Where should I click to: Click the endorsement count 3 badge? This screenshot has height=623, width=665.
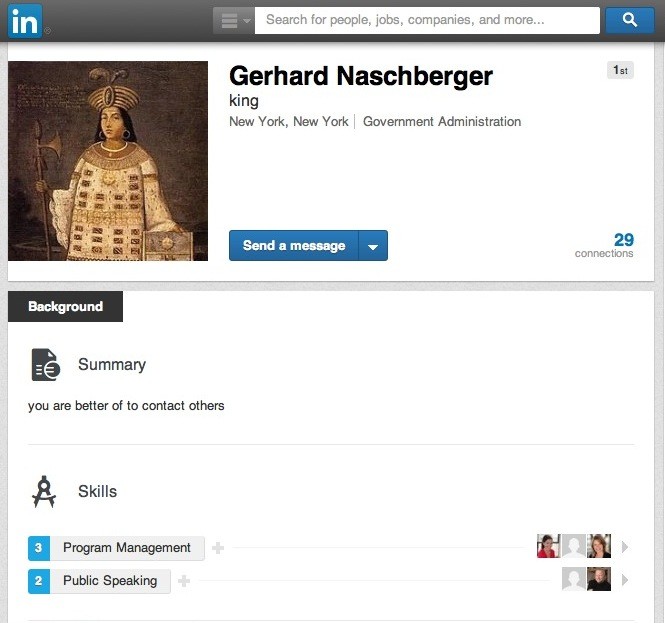(x=39, y=548)
